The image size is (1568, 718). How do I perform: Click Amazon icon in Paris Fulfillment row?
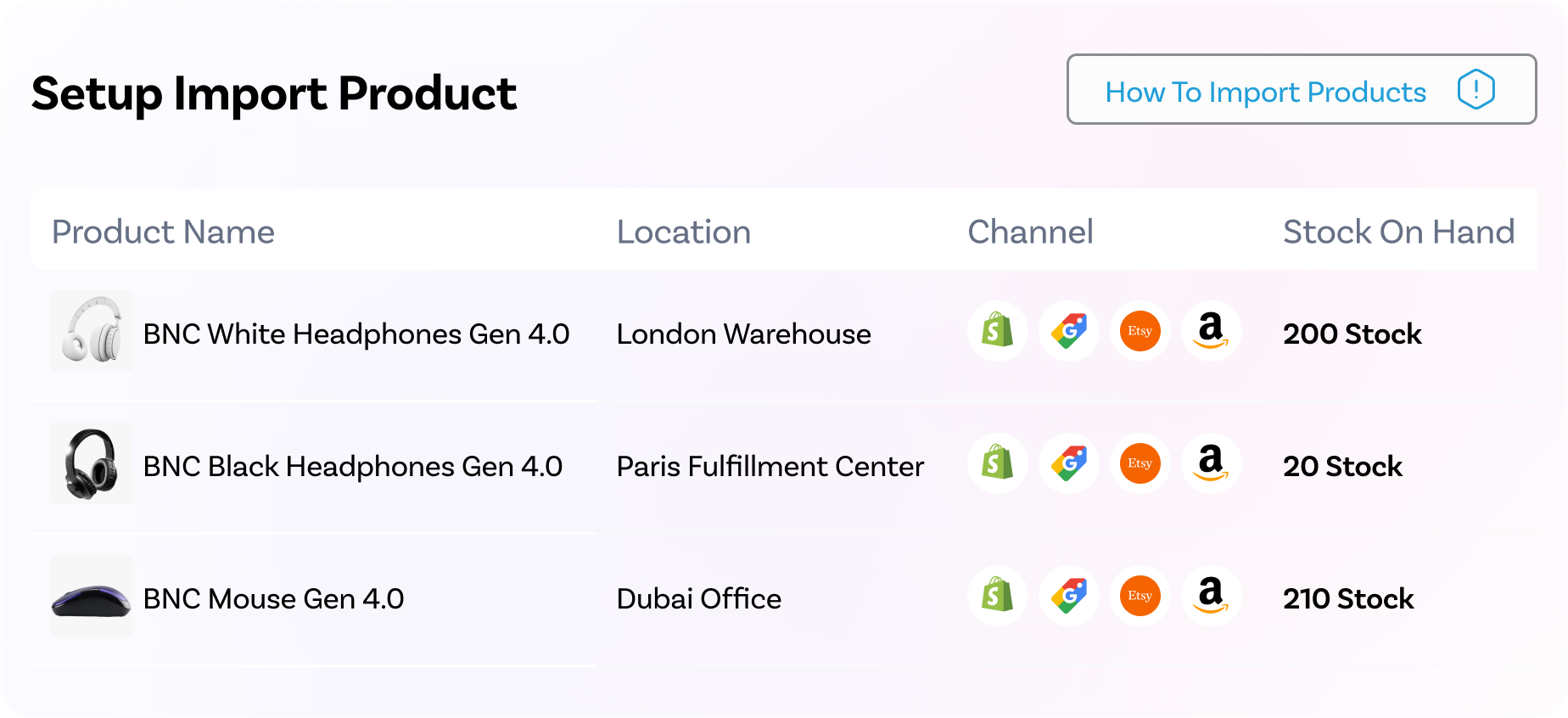coord(1212,463)
